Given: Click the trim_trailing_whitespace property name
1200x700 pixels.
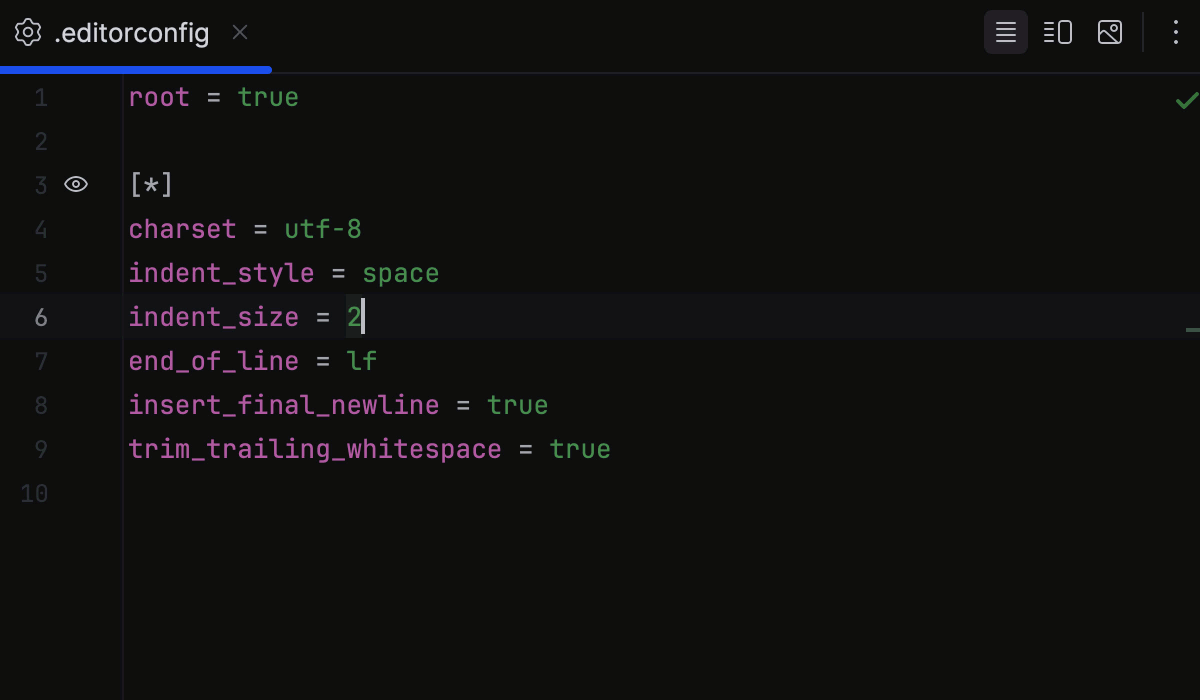Looking at the screenshot, I should (315, 449).
